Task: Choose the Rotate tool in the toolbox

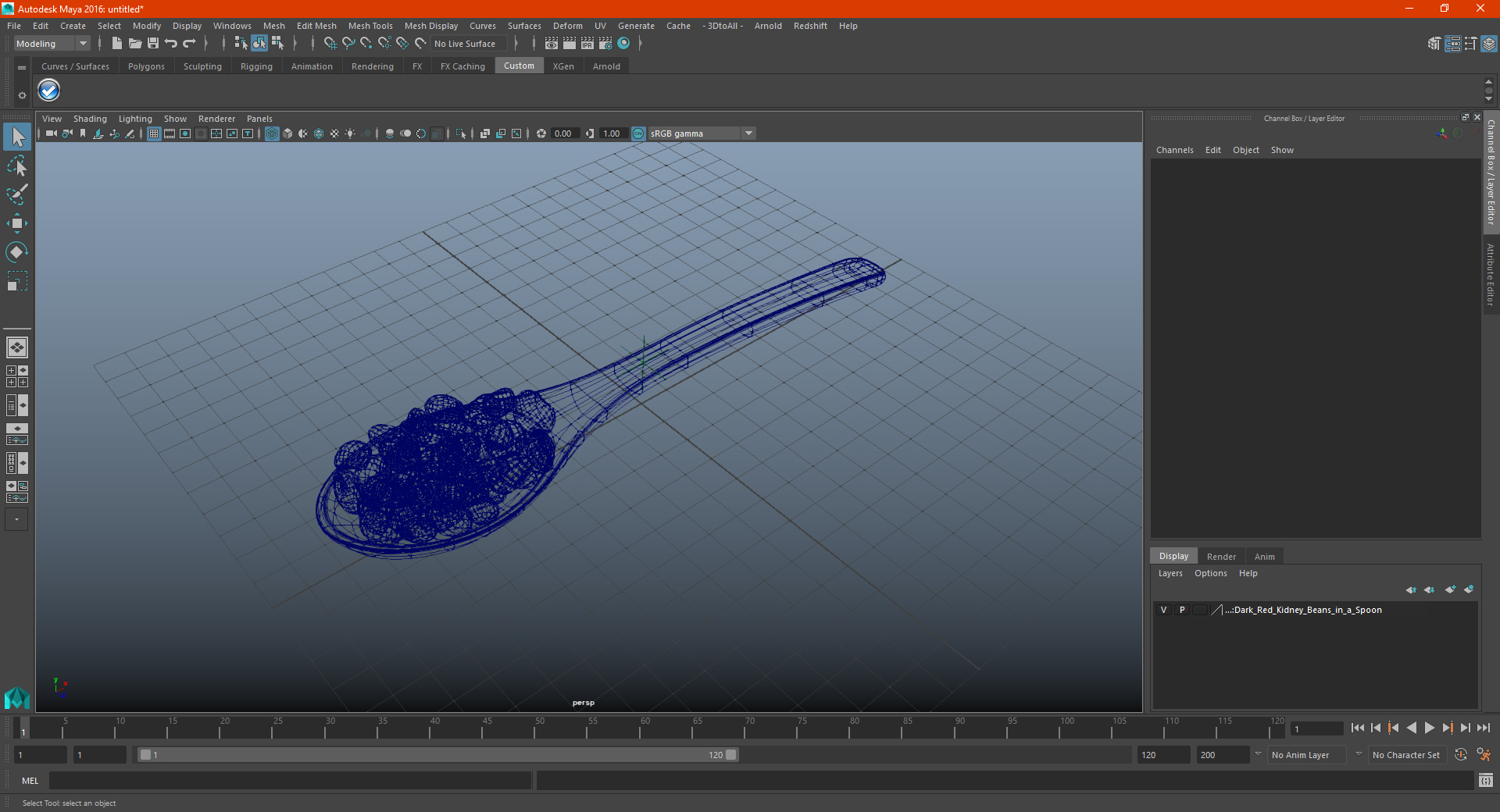Action: [x=17, y=252]
